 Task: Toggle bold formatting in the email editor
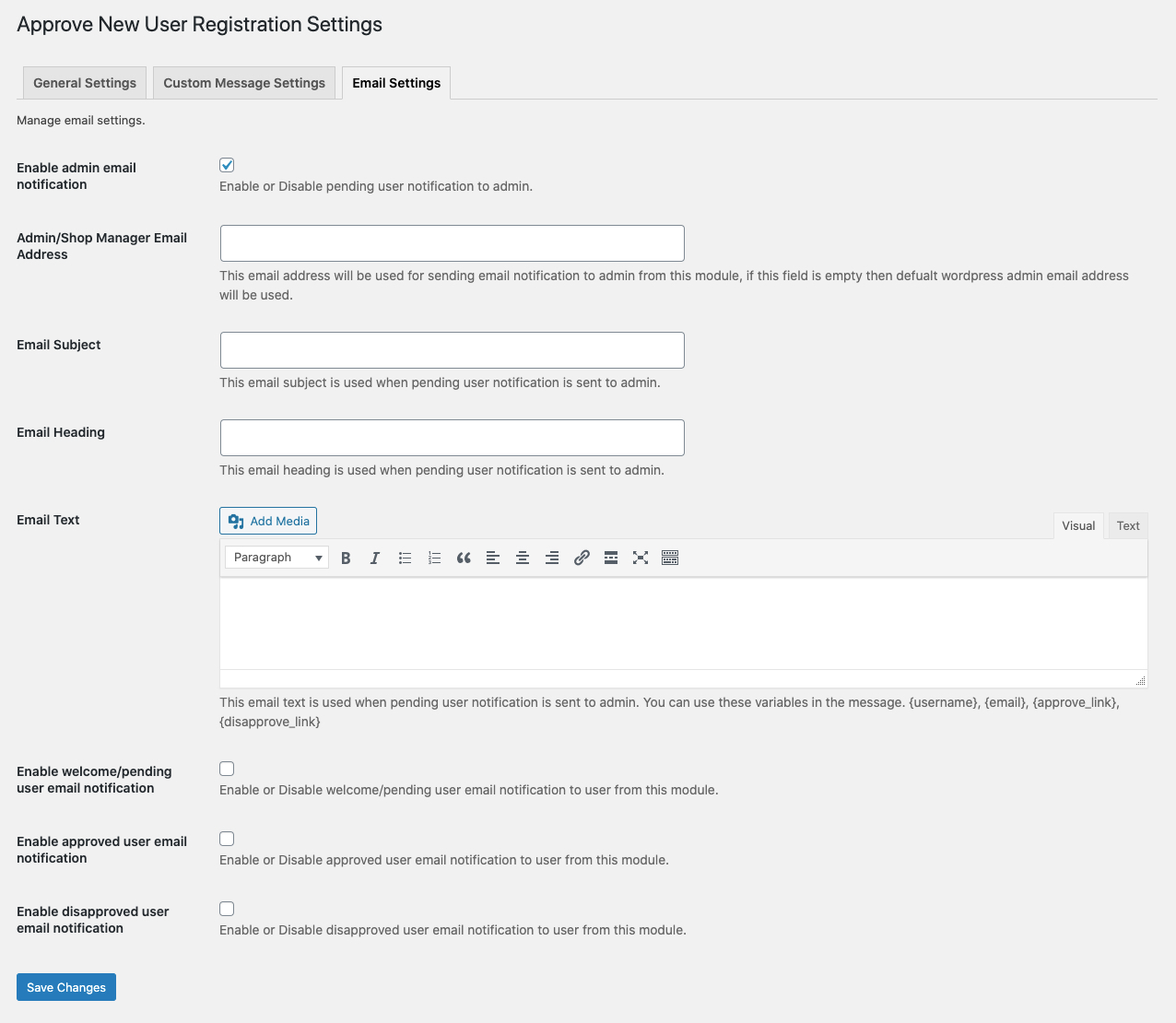point(346,558)
